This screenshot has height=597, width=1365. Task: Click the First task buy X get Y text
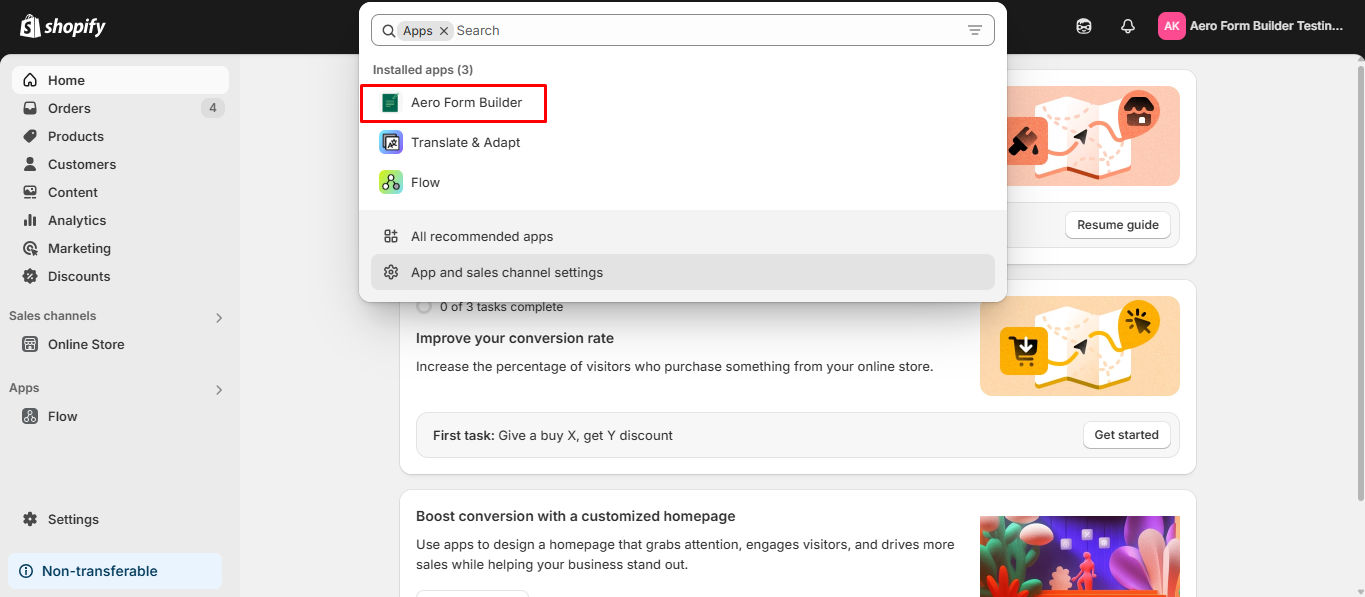pyautogui.click(x=553, y=436)
